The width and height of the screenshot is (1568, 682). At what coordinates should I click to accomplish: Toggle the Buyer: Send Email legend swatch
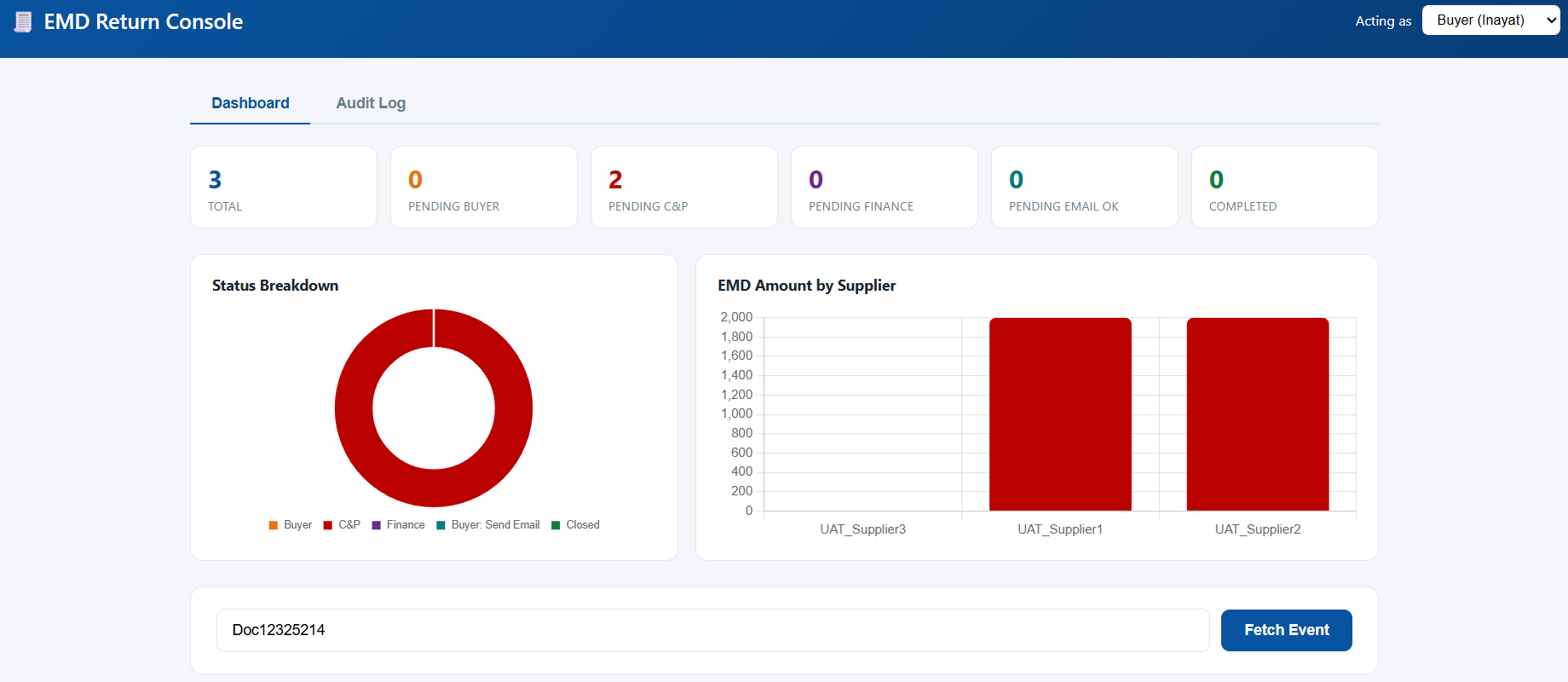(x=441, y=525)
